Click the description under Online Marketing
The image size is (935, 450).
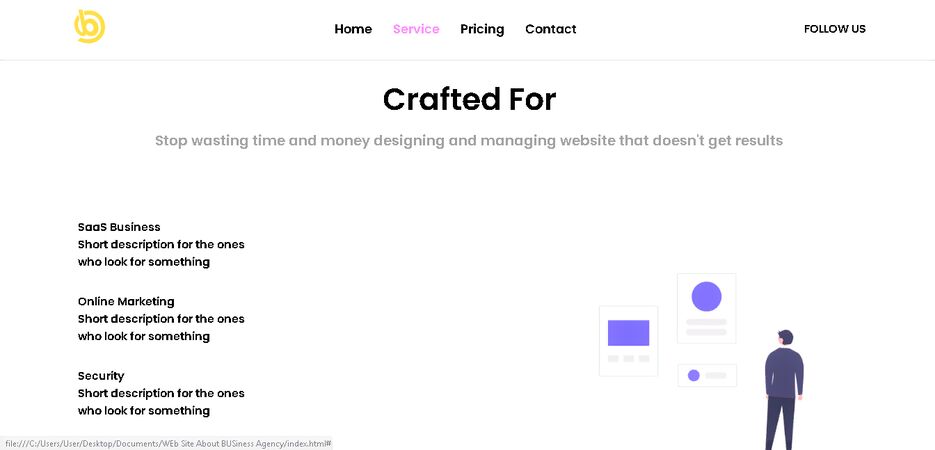(161, 328)
